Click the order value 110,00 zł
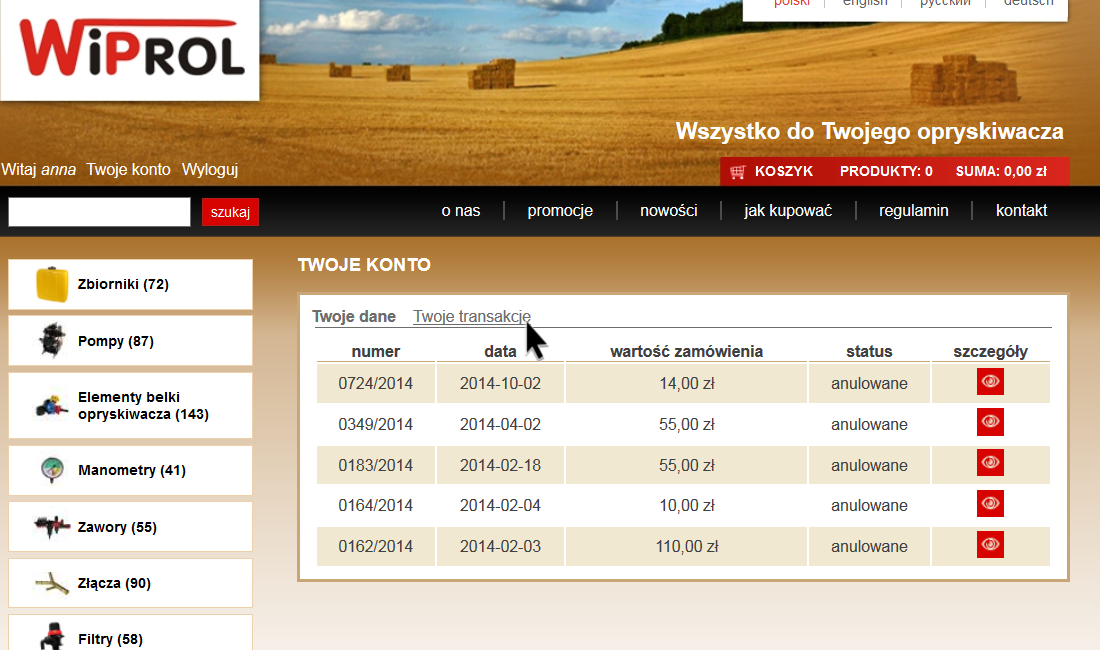 pyautogui.click(x=687, y=546)
